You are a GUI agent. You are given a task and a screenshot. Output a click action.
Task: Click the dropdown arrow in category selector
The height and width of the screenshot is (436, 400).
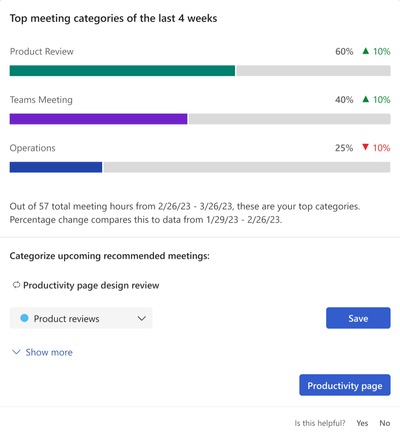142,318
